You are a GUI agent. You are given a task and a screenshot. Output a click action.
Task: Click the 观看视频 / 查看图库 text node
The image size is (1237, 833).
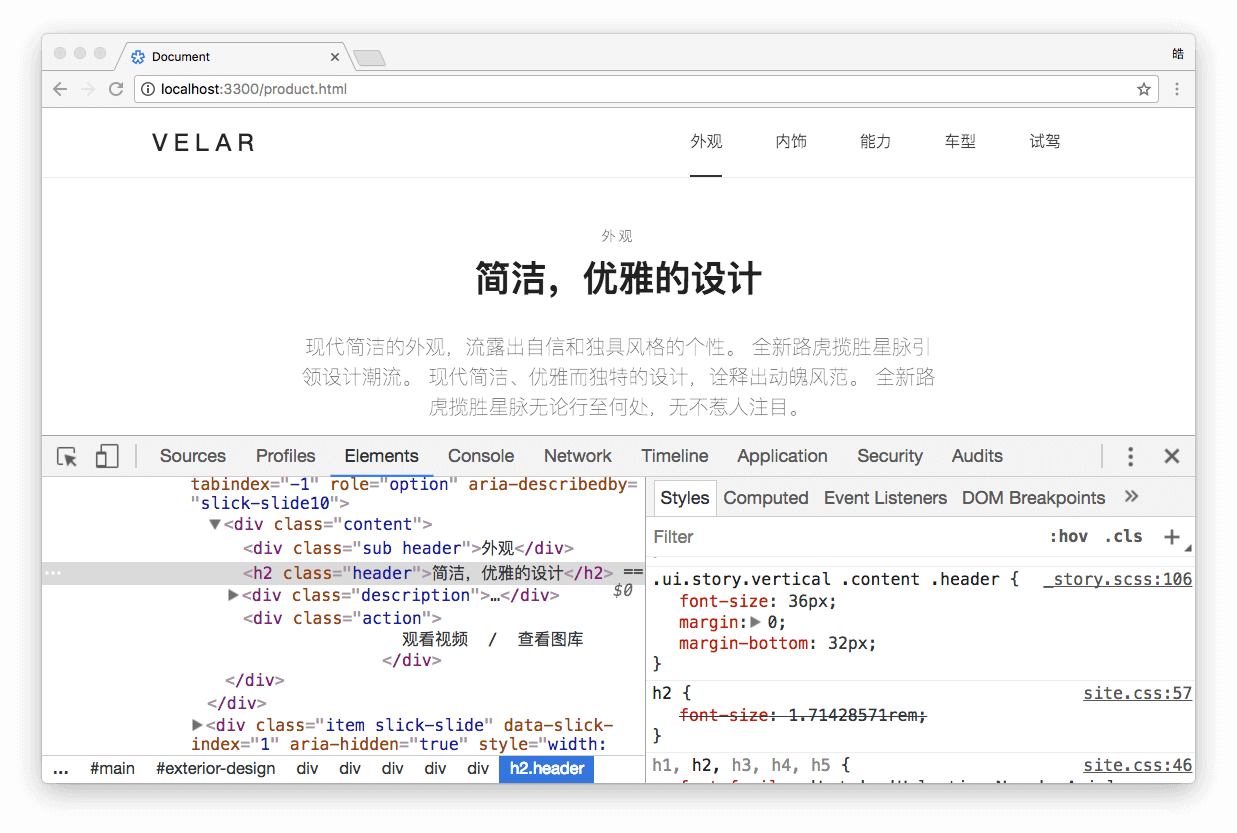(x=493, y=639)
